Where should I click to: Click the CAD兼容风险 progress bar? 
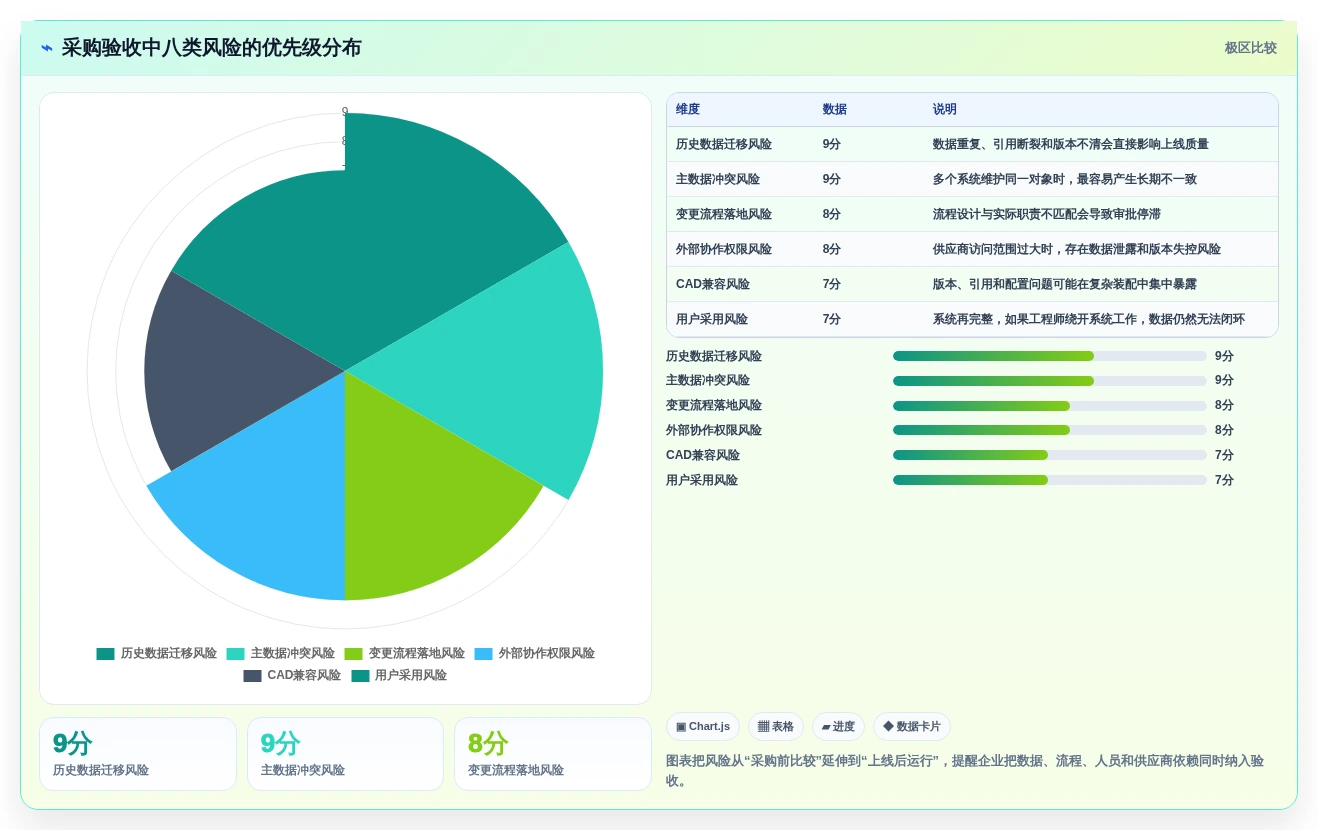tap(1049, 455)
